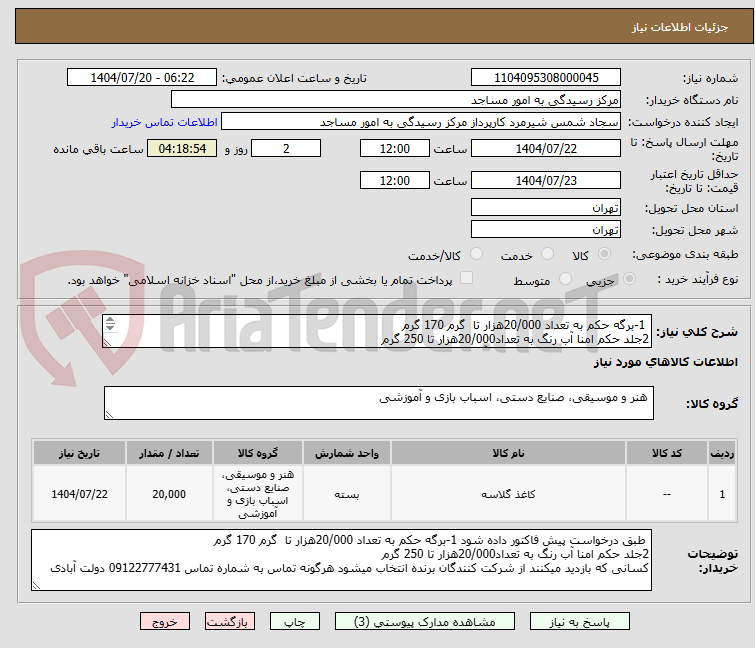Viewport: 755px width, 648px height.
Task: Click the گروه کالا column header
Action: coord(258,453)
